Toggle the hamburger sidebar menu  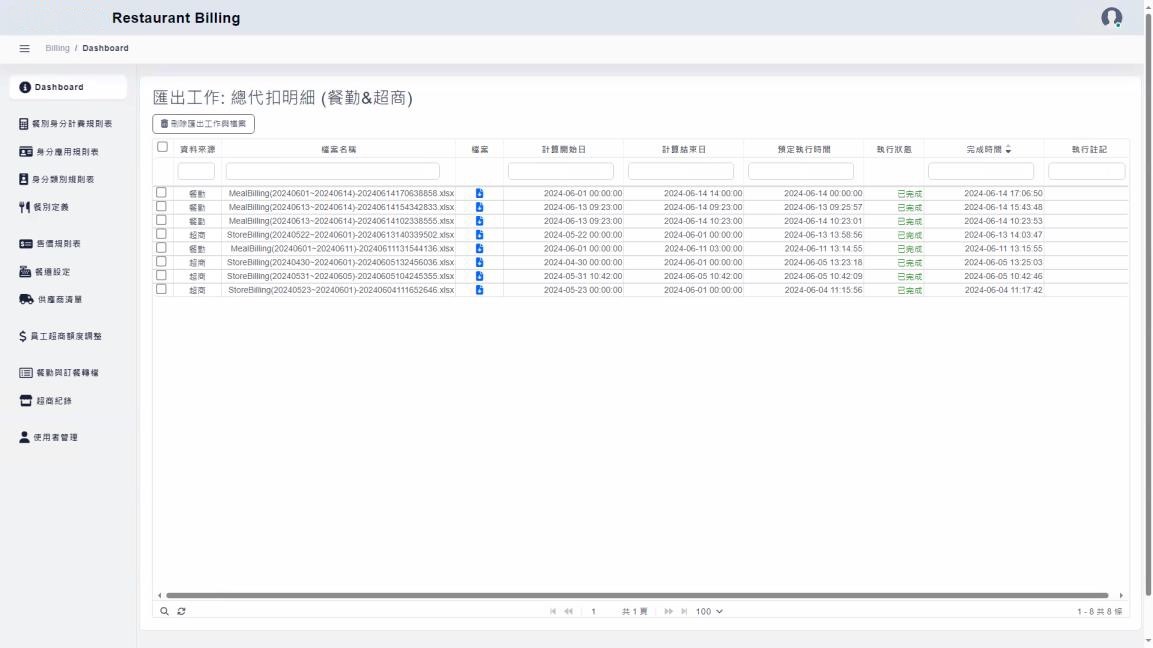point(25,48)
